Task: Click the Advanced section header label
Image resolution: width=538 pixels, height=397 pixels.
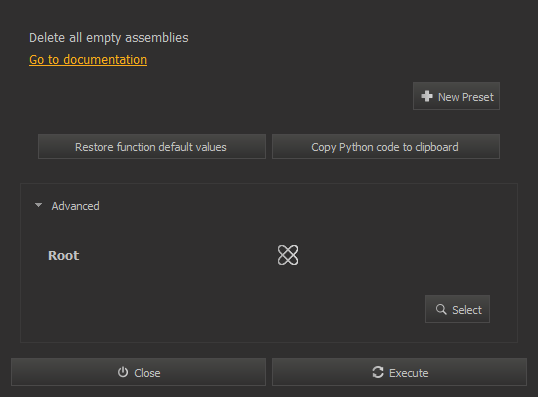Action: pos(75,206)
